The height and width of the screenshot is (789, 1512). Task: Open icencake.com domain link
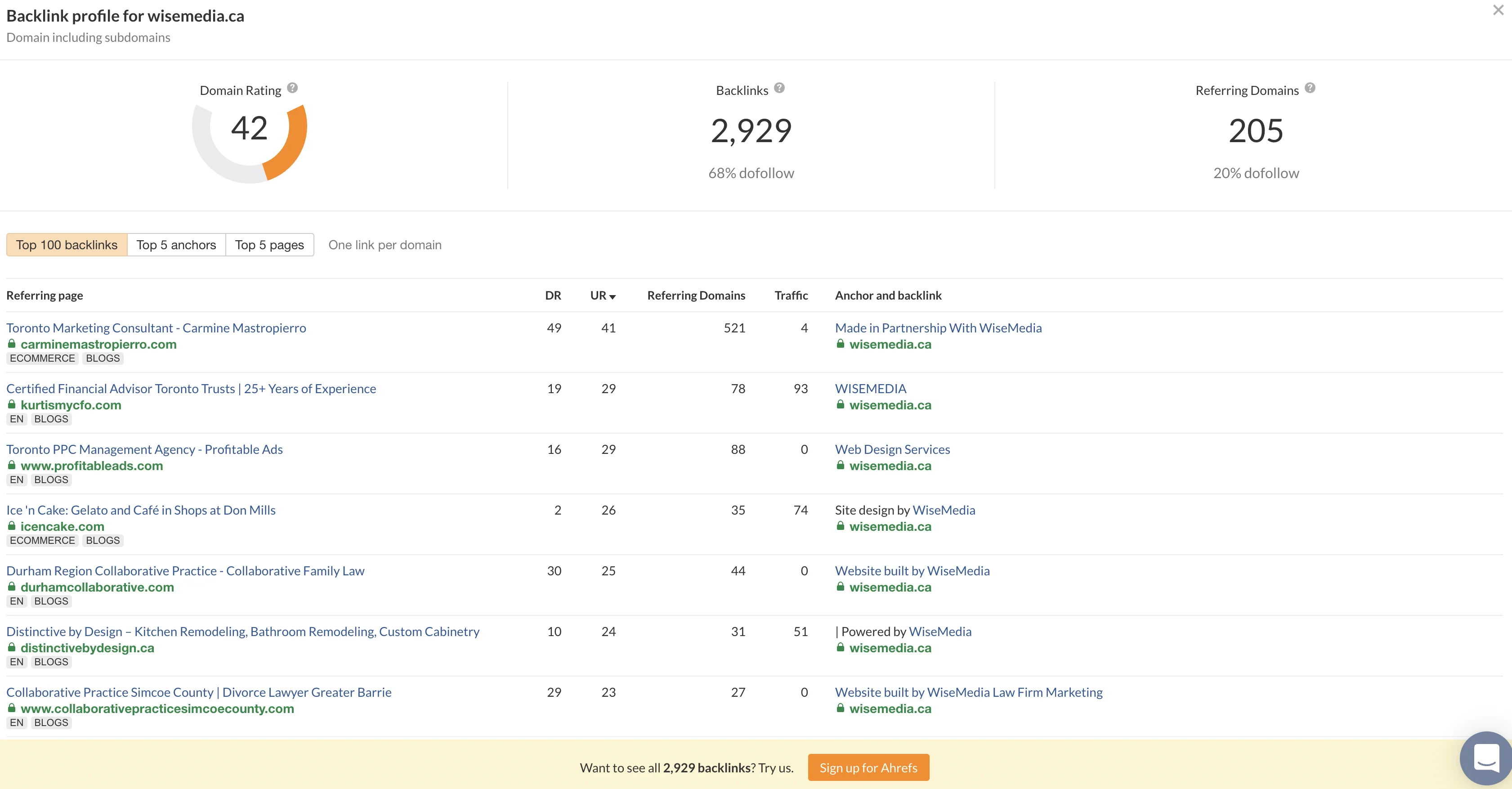(x=62, y=527)
